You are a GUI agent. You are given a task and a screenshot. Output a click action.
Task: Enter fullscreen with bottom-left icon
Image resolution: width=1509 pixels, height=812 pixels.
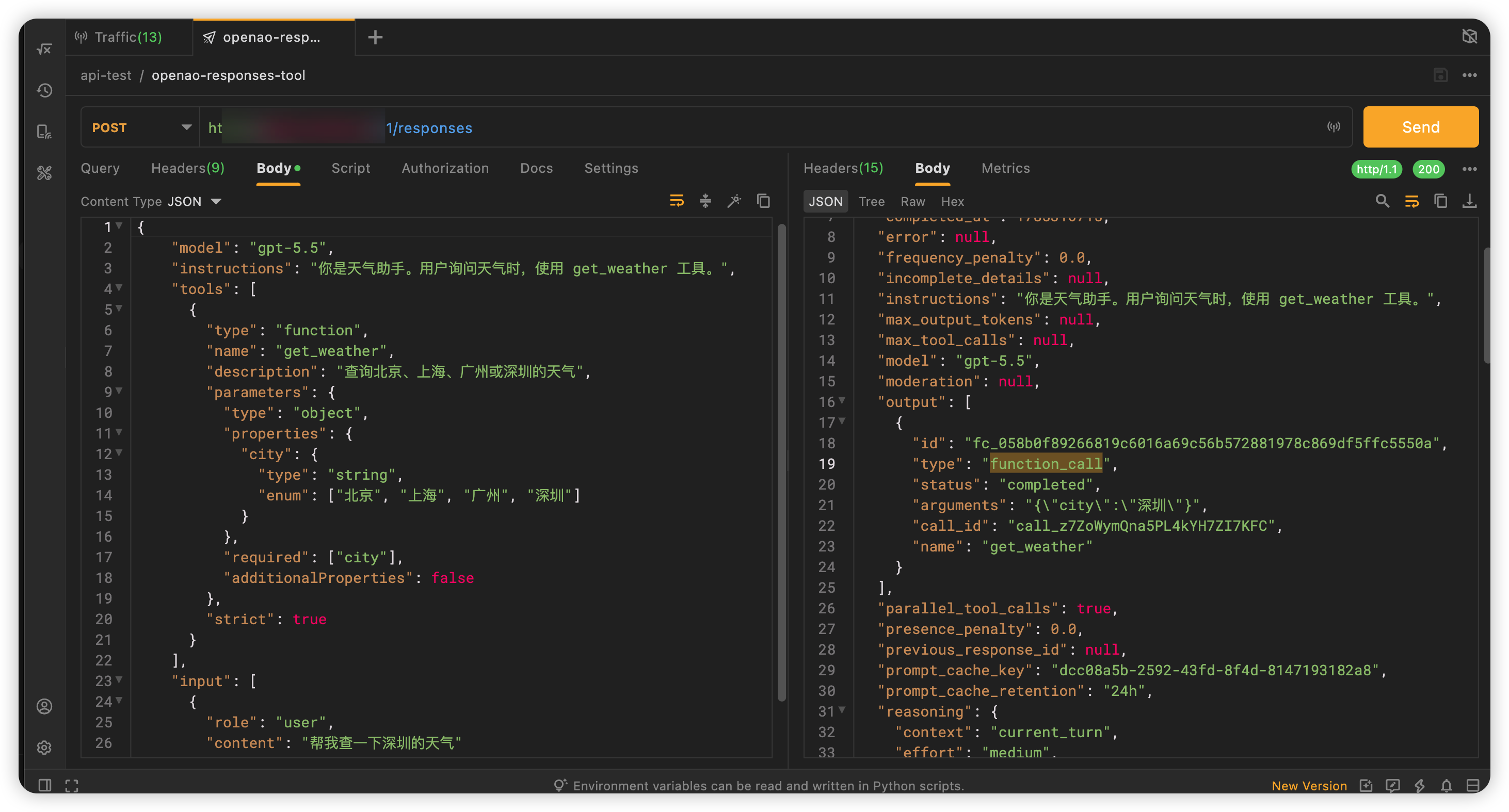[x=71, y=785]
